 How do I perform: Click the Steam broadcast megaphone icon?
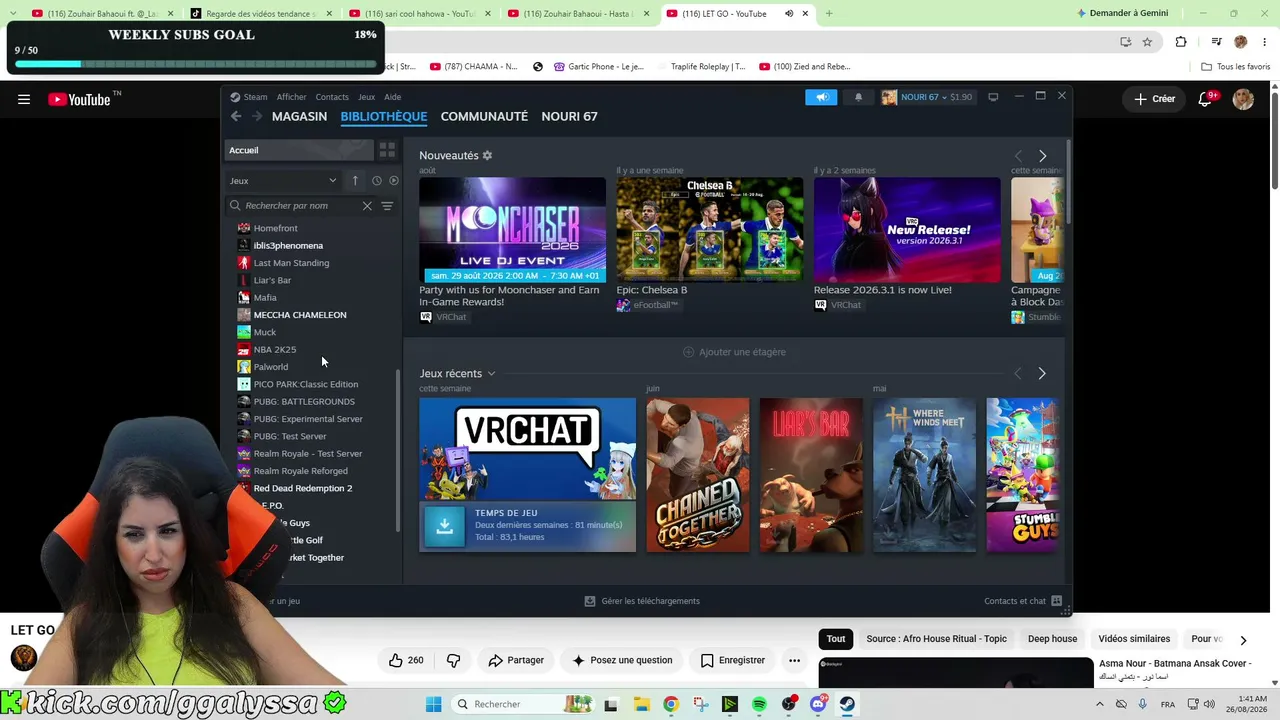coord(821,97)
